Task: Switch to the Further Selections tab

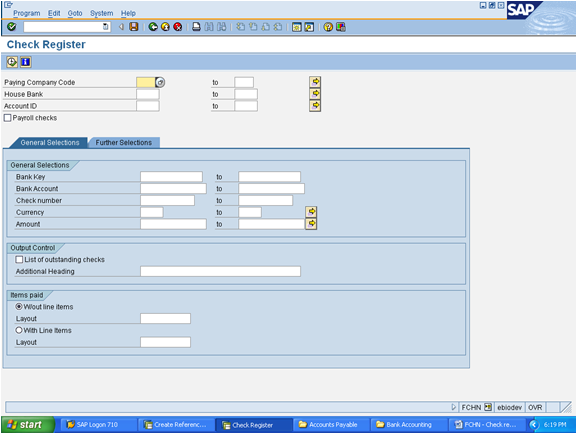Action: coord(124,142)
